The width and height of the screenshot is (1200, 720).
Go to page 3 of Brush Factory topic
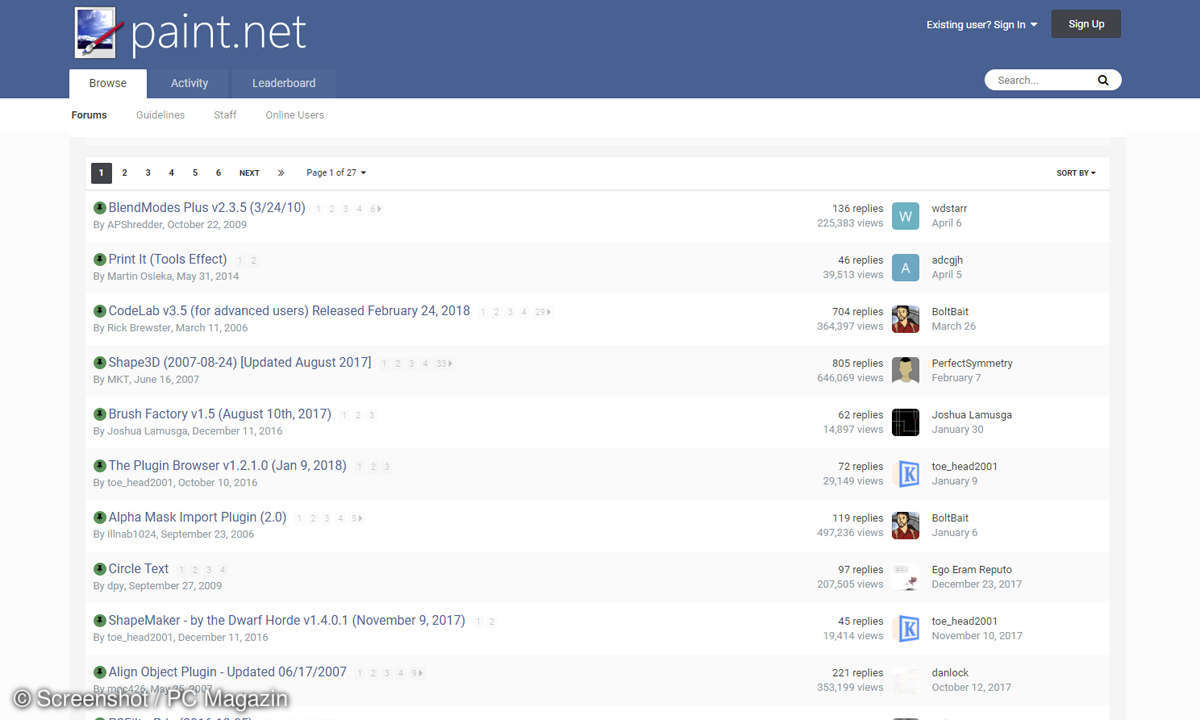click(372, 416)
